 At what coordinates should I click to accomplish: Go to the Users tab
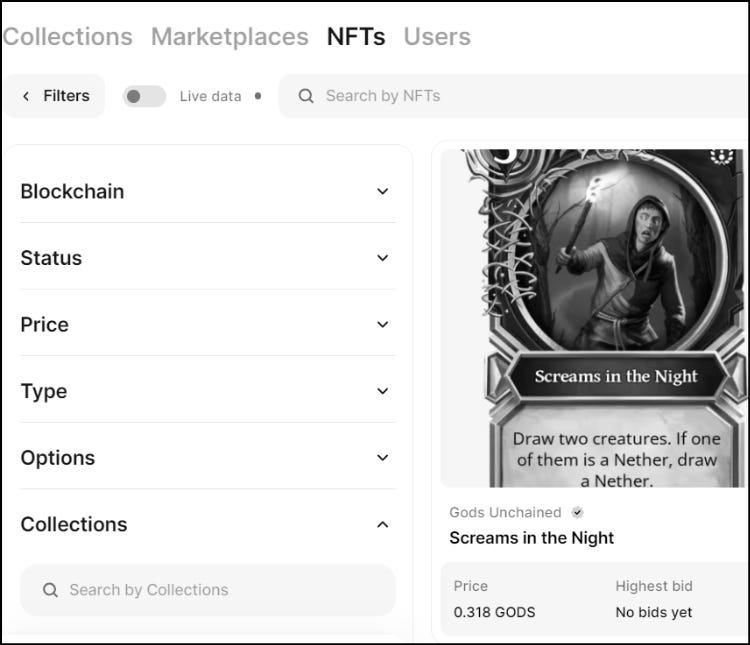[437, 37]
